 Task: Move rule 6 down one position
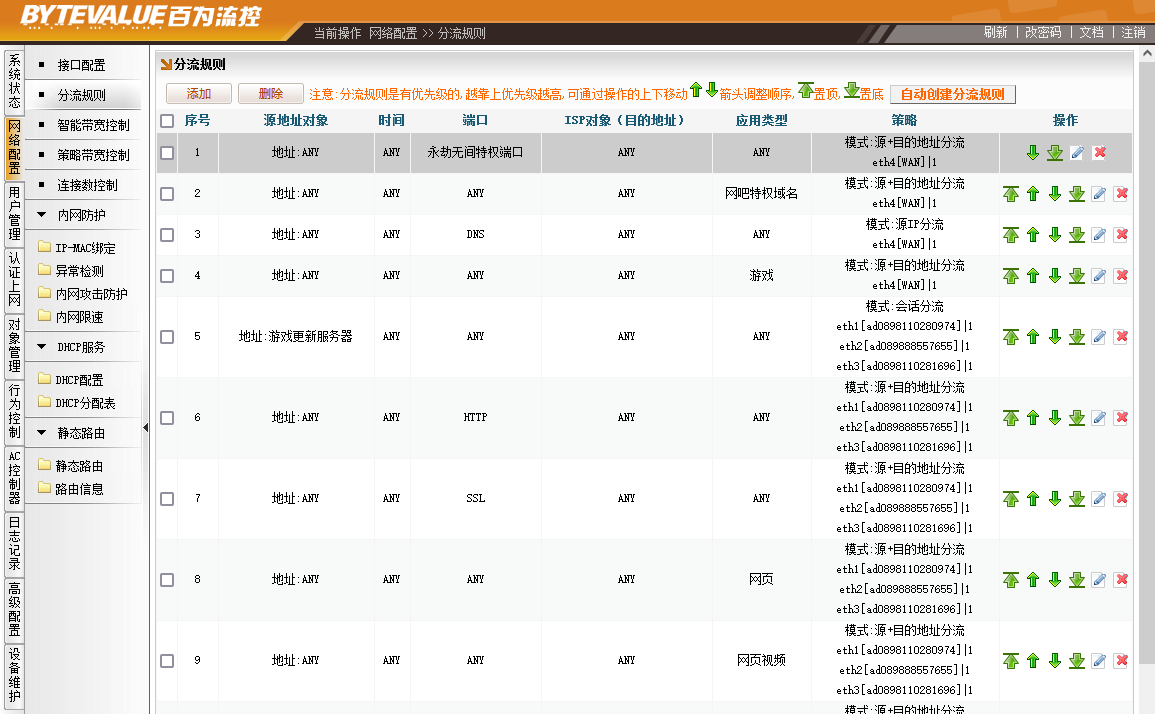tap(1054, 418)
